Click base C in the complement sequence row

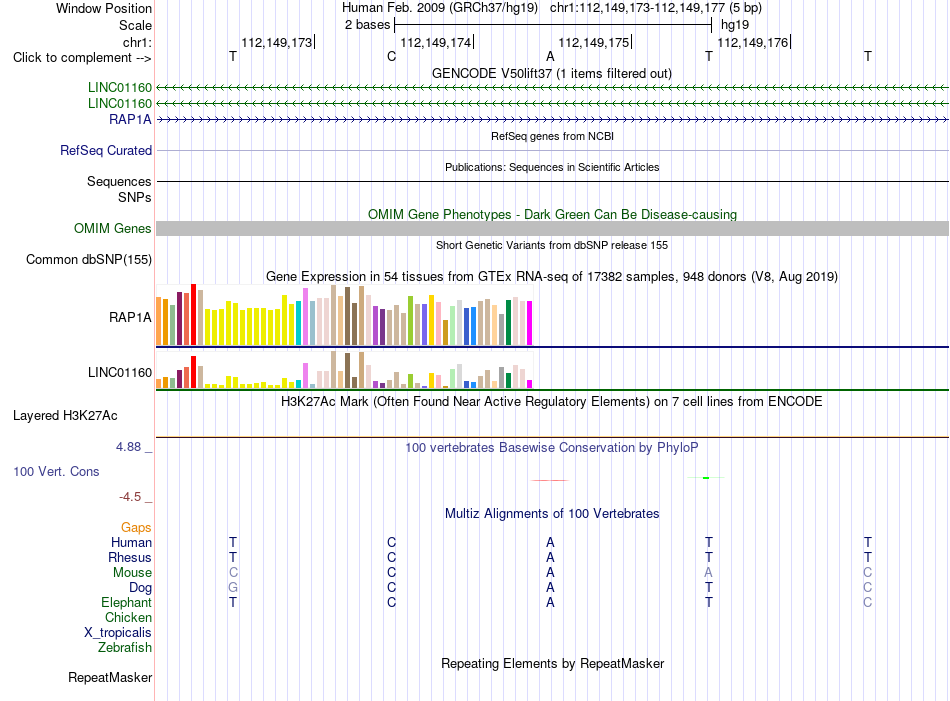point(391,56)
